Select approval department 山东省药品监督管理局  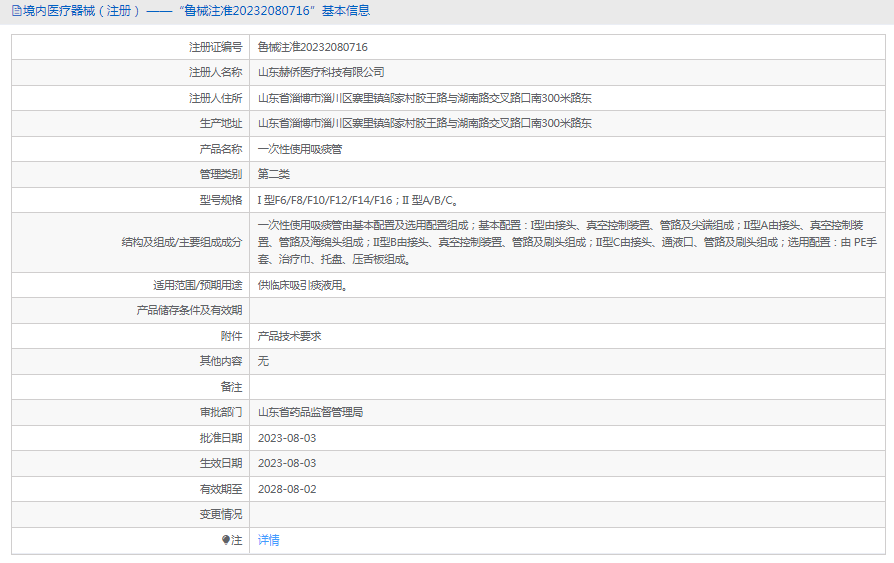coord(310,412)
